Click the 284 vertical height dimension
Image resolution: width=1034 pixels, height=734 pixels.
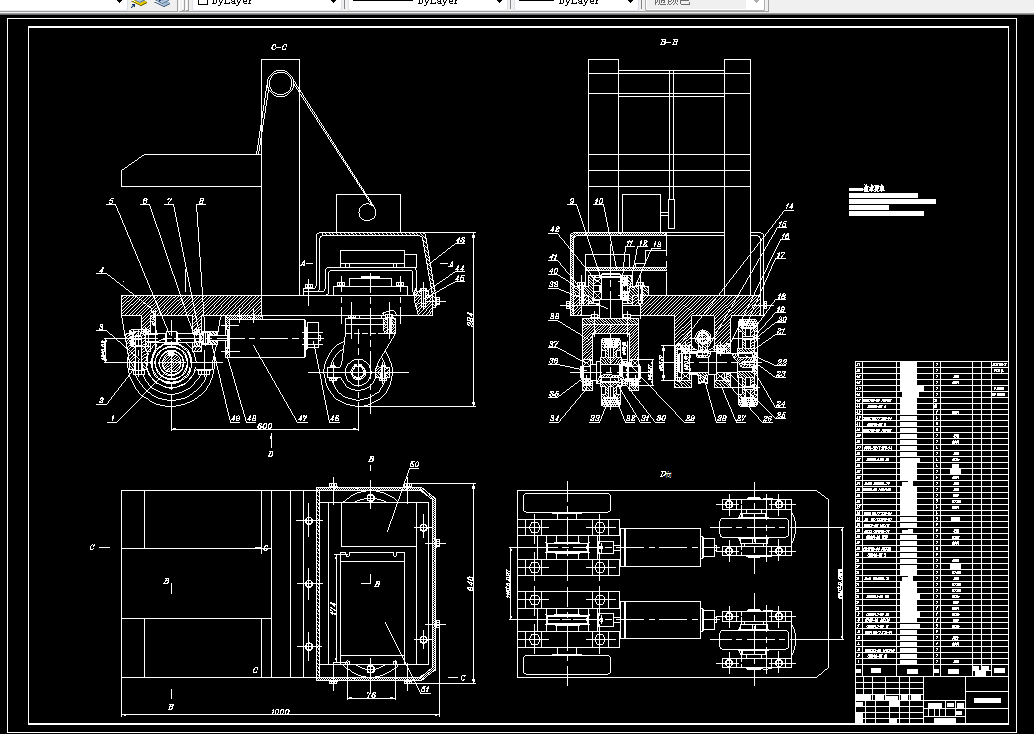pos(470,319)
